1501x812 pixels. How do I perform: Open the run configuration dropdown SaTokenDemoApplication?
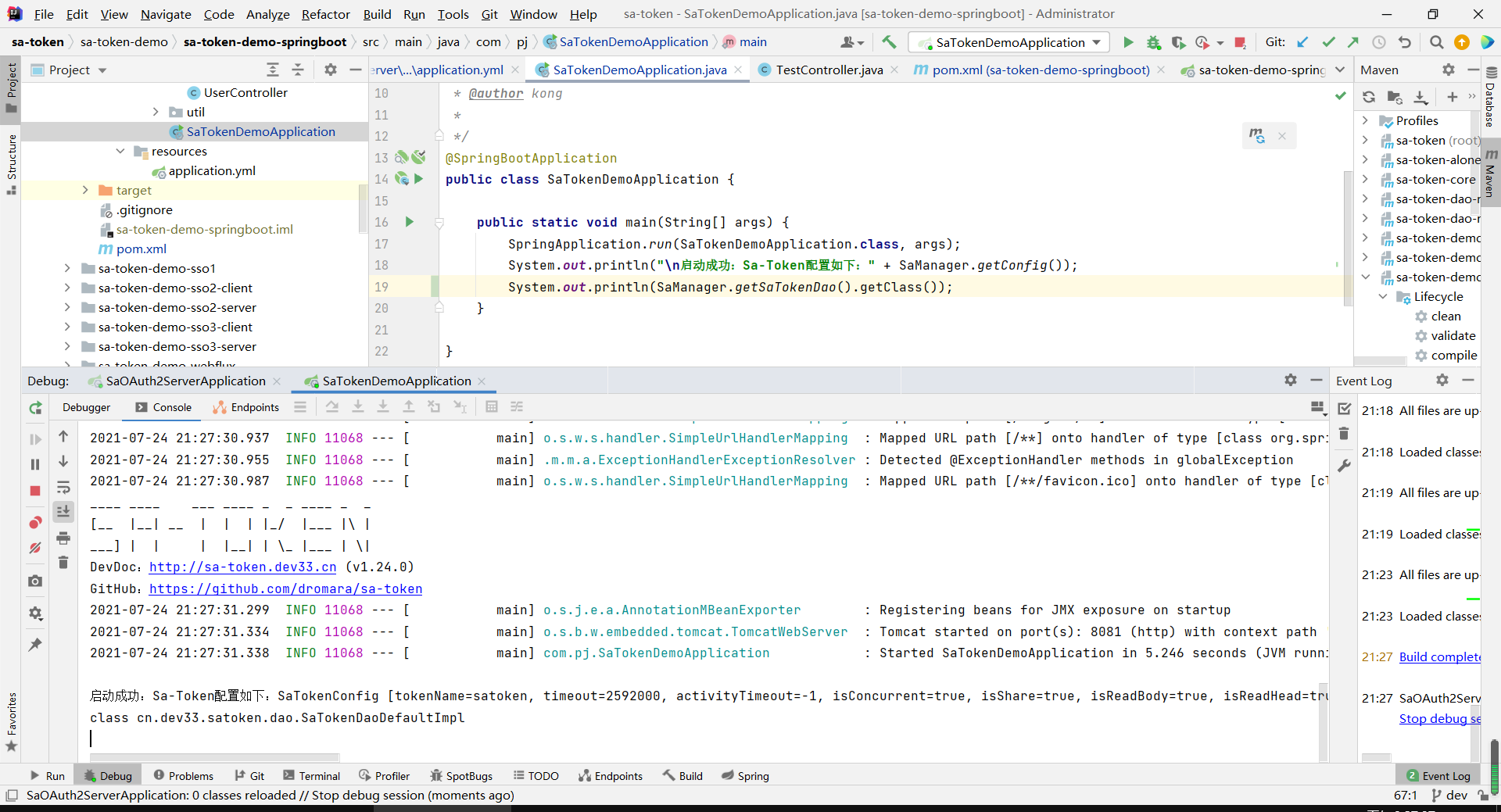1010,42
